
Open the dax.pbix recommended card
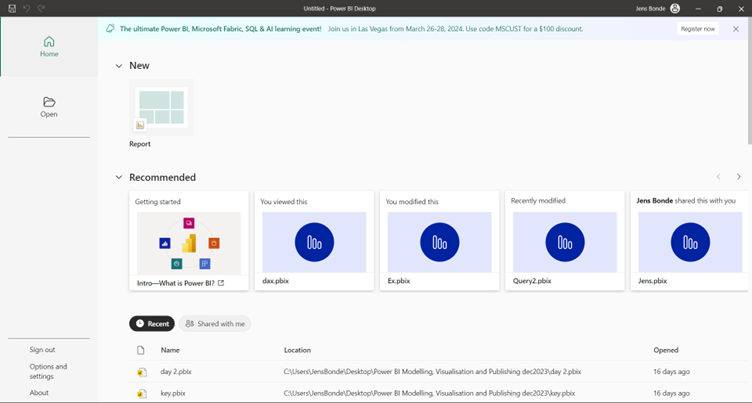point(314,240)
